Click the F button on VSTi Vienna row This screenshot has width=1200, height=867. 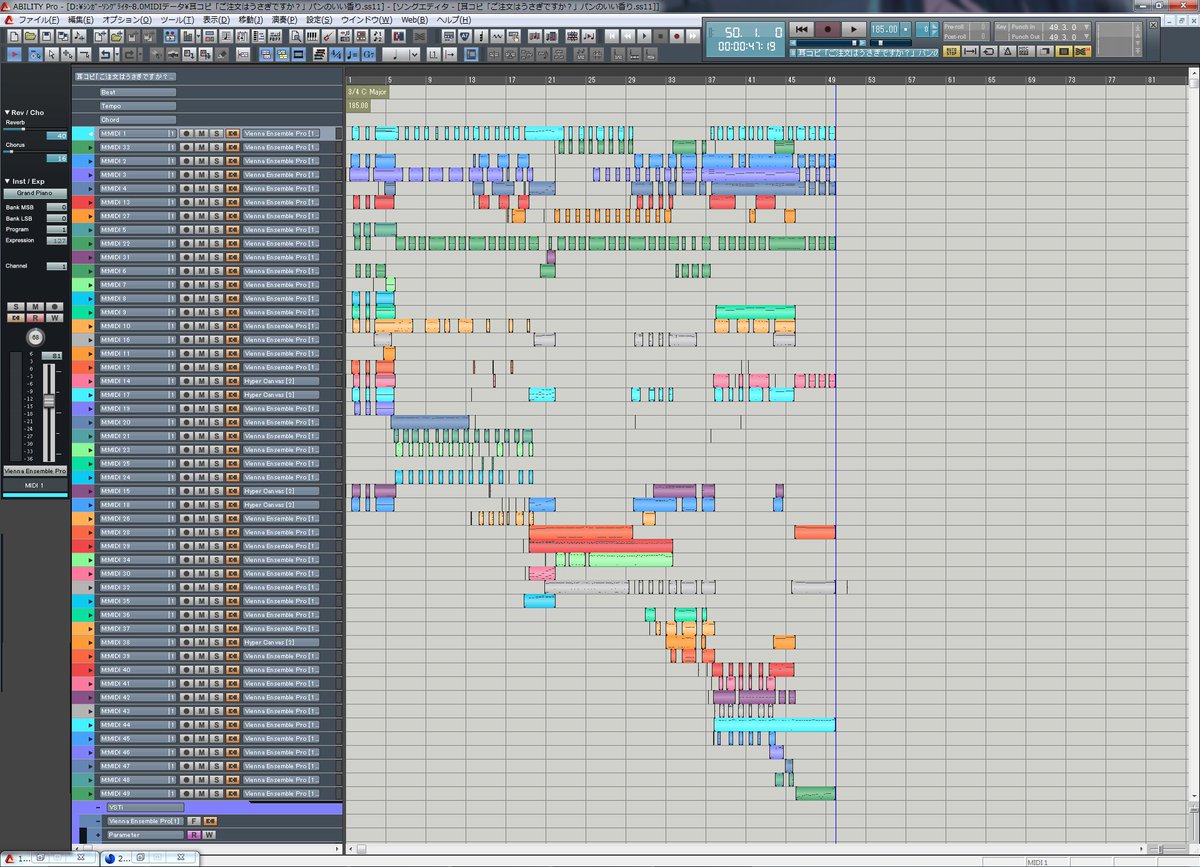coord(193,821)
